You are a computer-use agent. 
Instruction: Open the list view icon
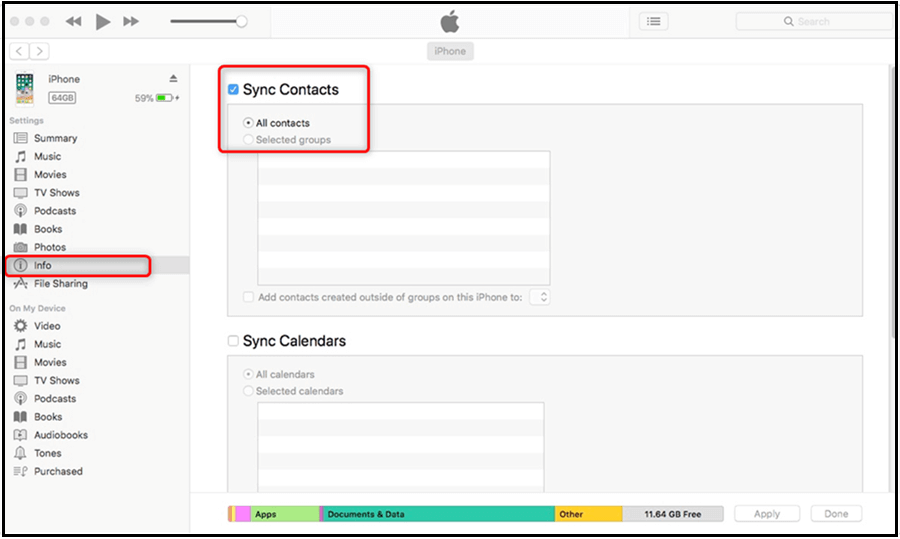[x=653, y=21]
